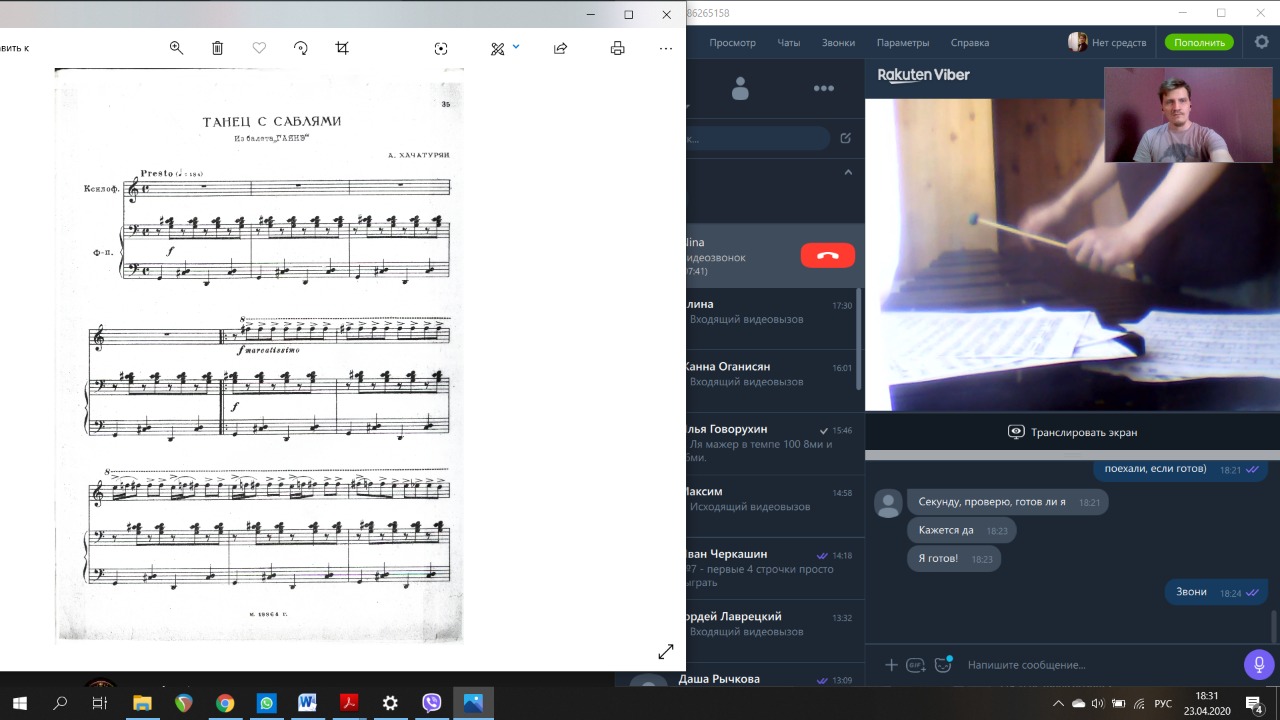Open chat with Иван Черкашин

[x=770, y=568]
